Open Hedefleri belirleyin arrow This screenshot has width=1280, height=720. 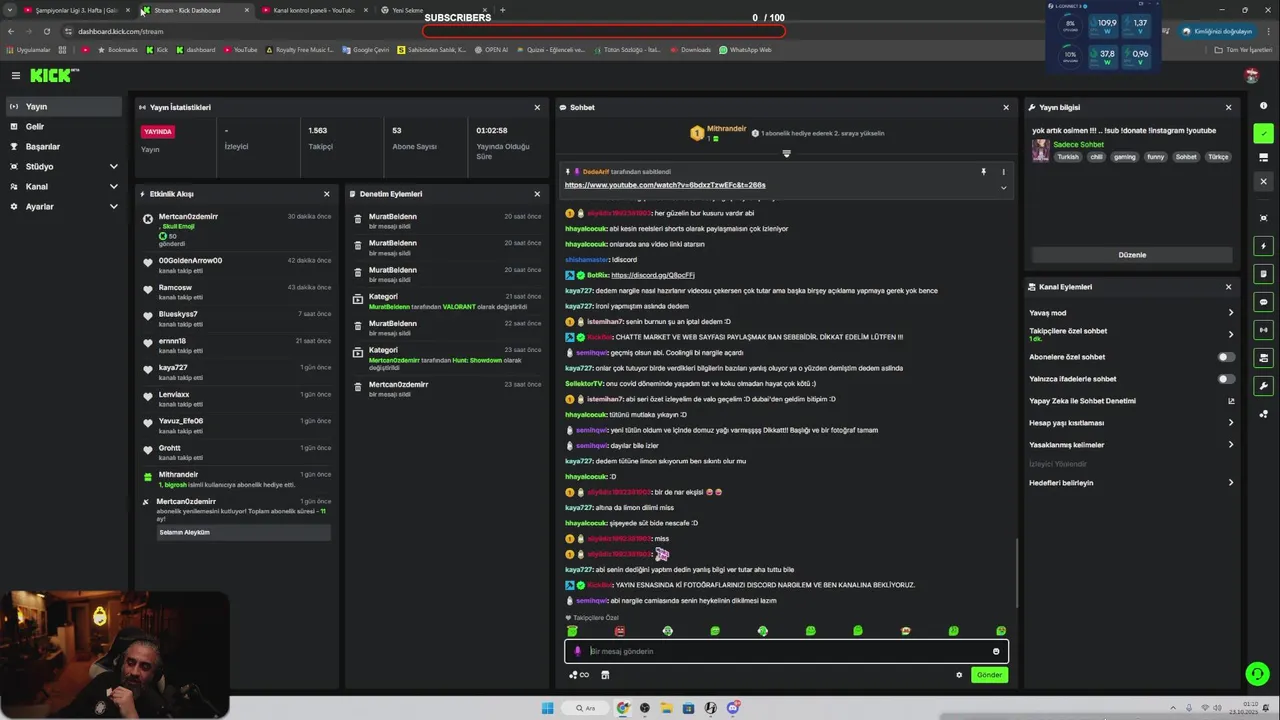pyautogui.click(x=1231, y=483)
